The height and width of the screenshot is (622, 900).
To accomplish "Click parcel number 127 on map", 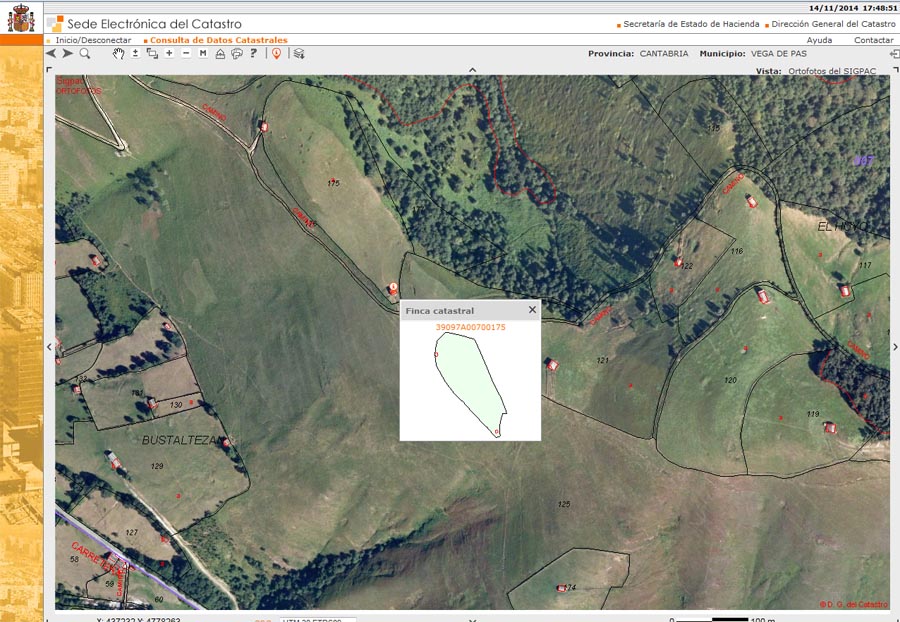I will click(131, 532).
